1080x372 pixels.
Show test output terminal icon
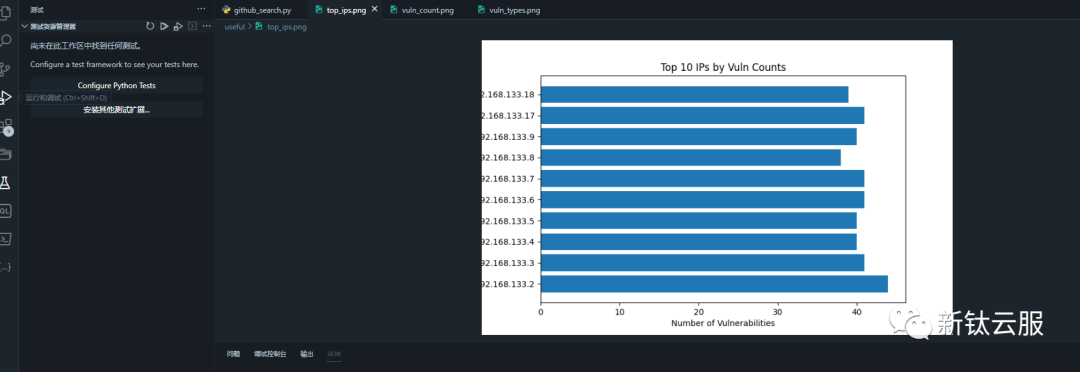[192, 26]
